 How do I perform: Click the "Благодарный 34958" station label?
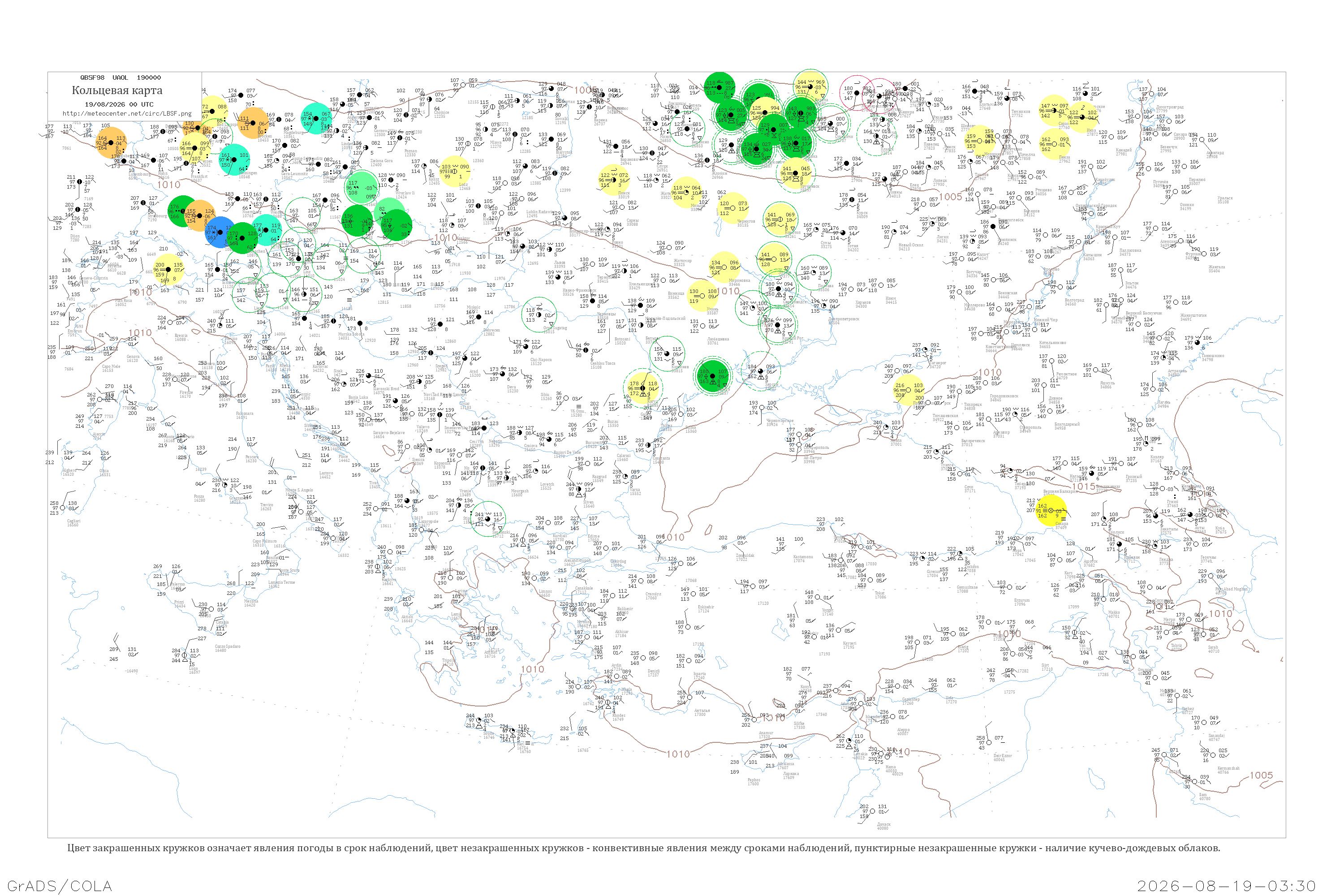[1067, 426]
